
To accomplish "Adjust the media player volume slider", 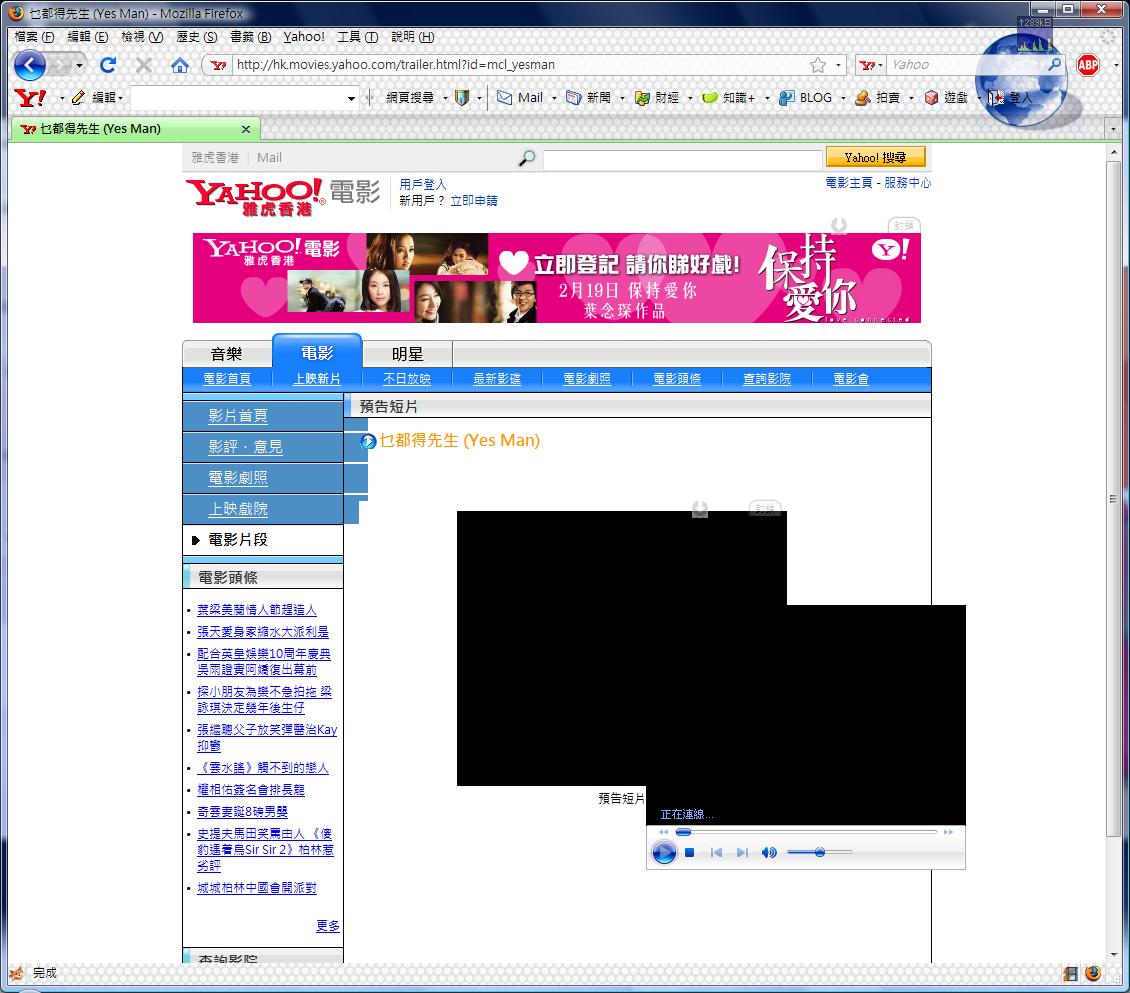I will [819, 852].
